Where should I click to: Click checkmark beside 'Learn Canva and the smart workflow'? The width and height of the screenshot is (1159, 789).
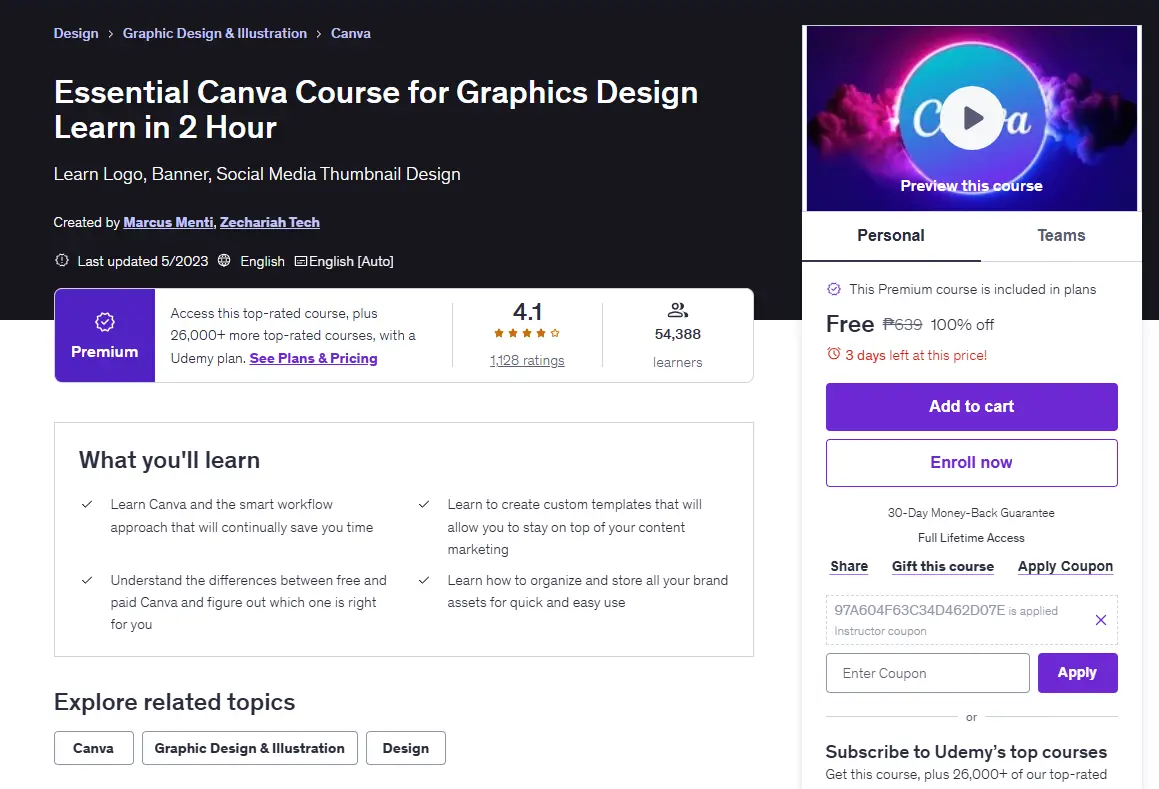(x=86, y=504)
